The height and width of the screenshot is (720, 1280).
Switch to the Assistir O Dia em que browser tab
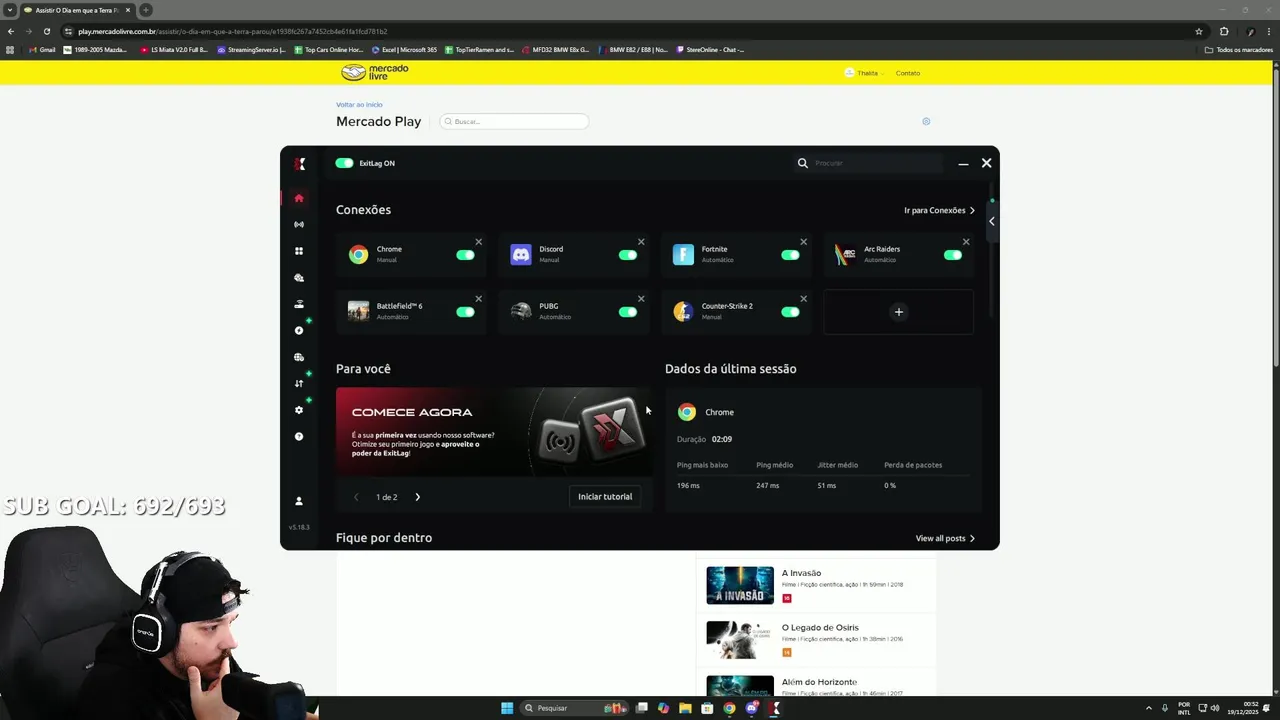pos(76,10)
